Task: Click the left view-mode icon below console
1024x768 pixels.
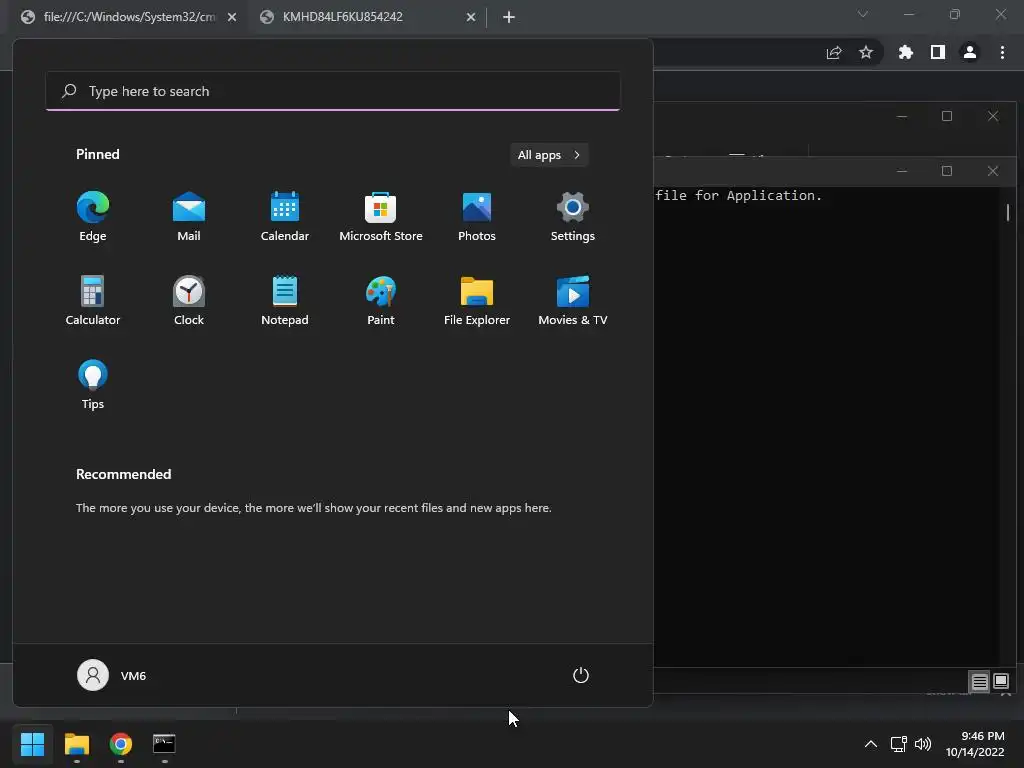Action: click(980, 682)
